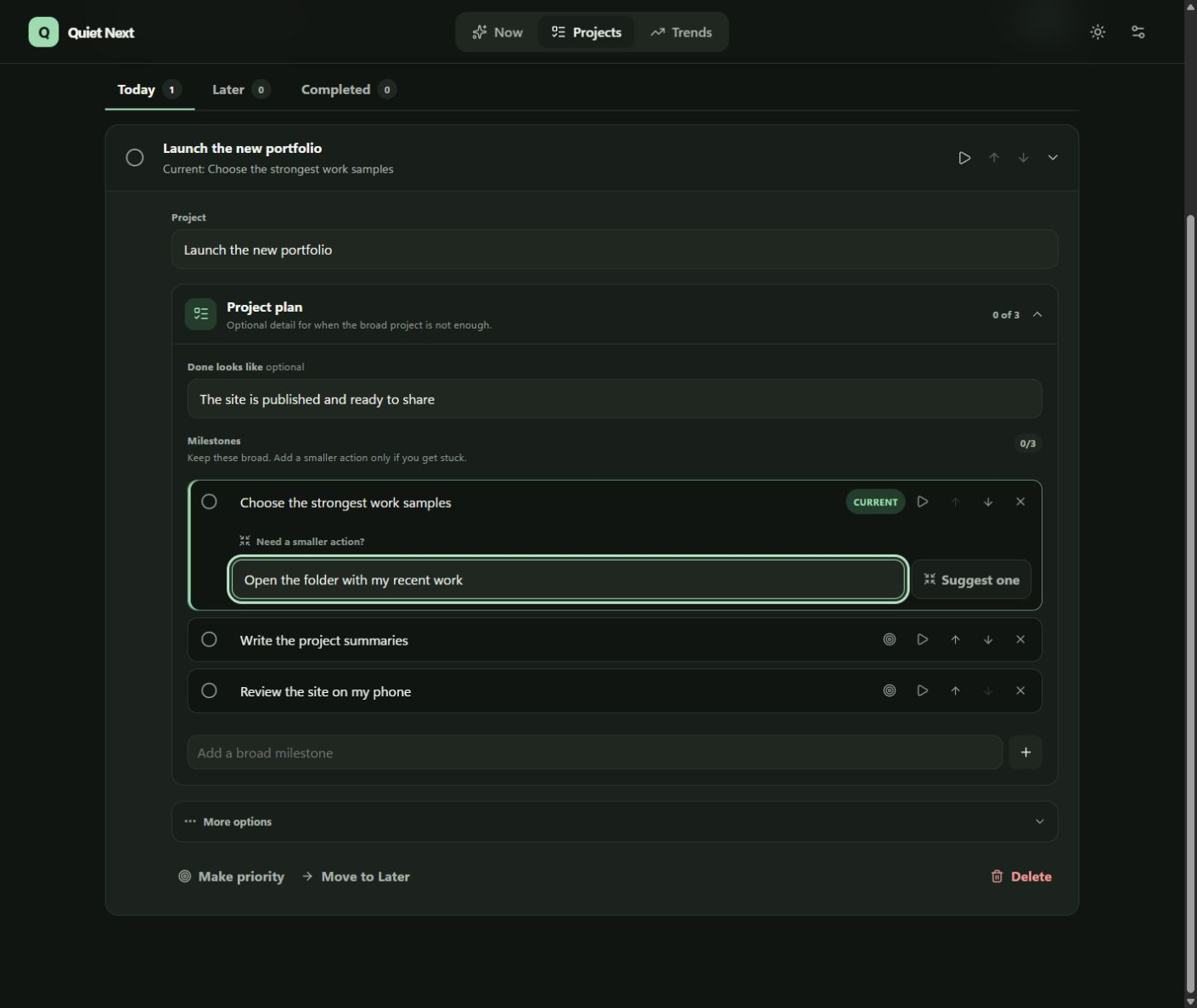Open the Projects view
The height and width of the screenshot is (1008, 1197).
[x=587, y=32]
